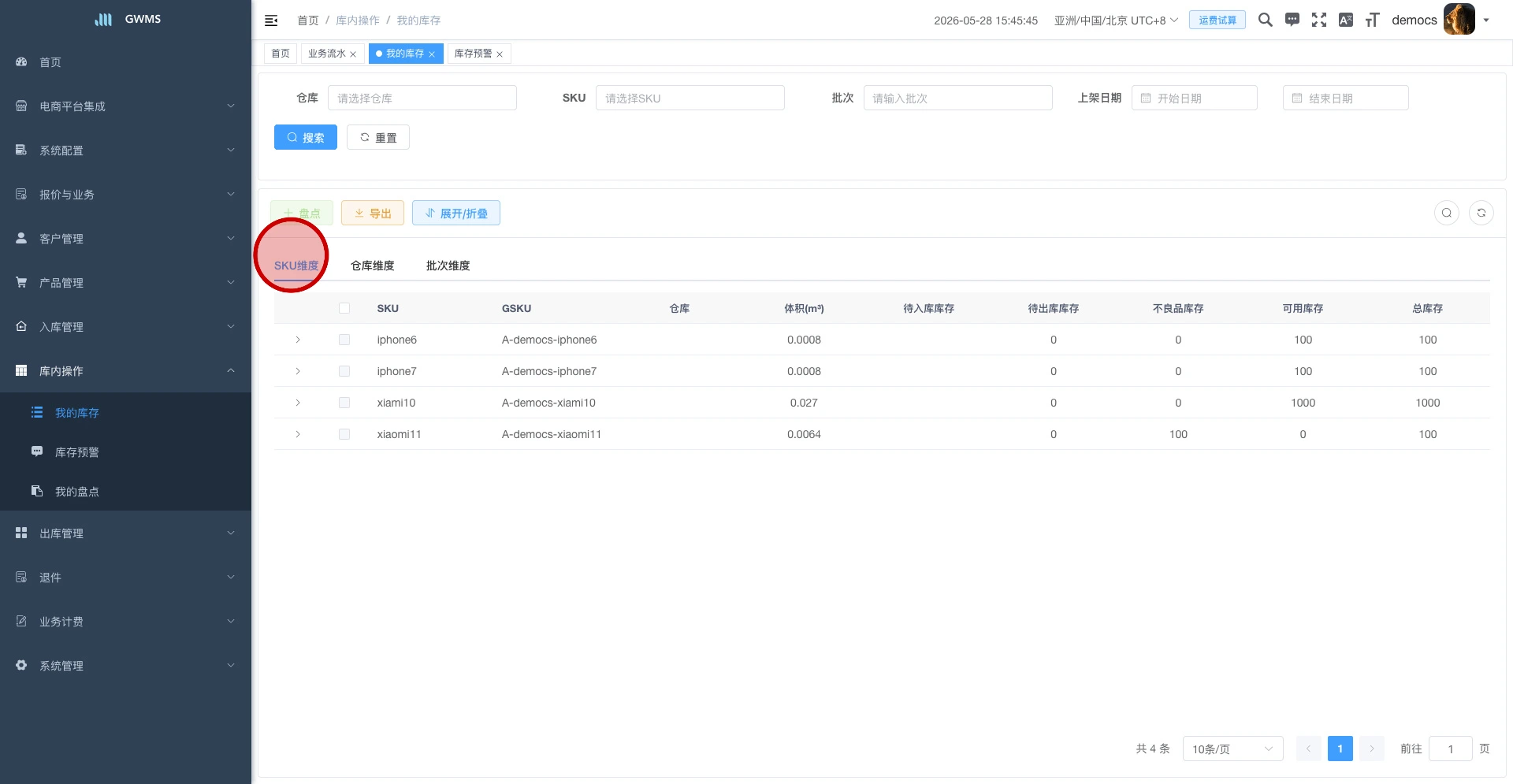Switch to the 仓库维度 tab
Screen dimensions: 1513x784
(372, 266)
